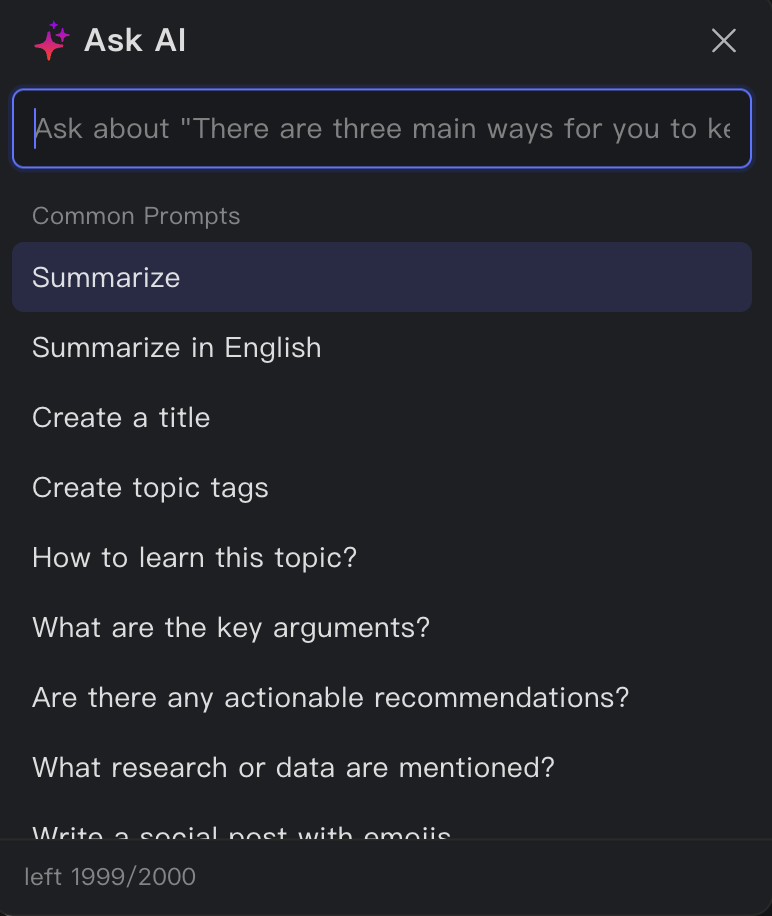
Task: Pick the Create a title prompt
Action: [x=121, y=417]
